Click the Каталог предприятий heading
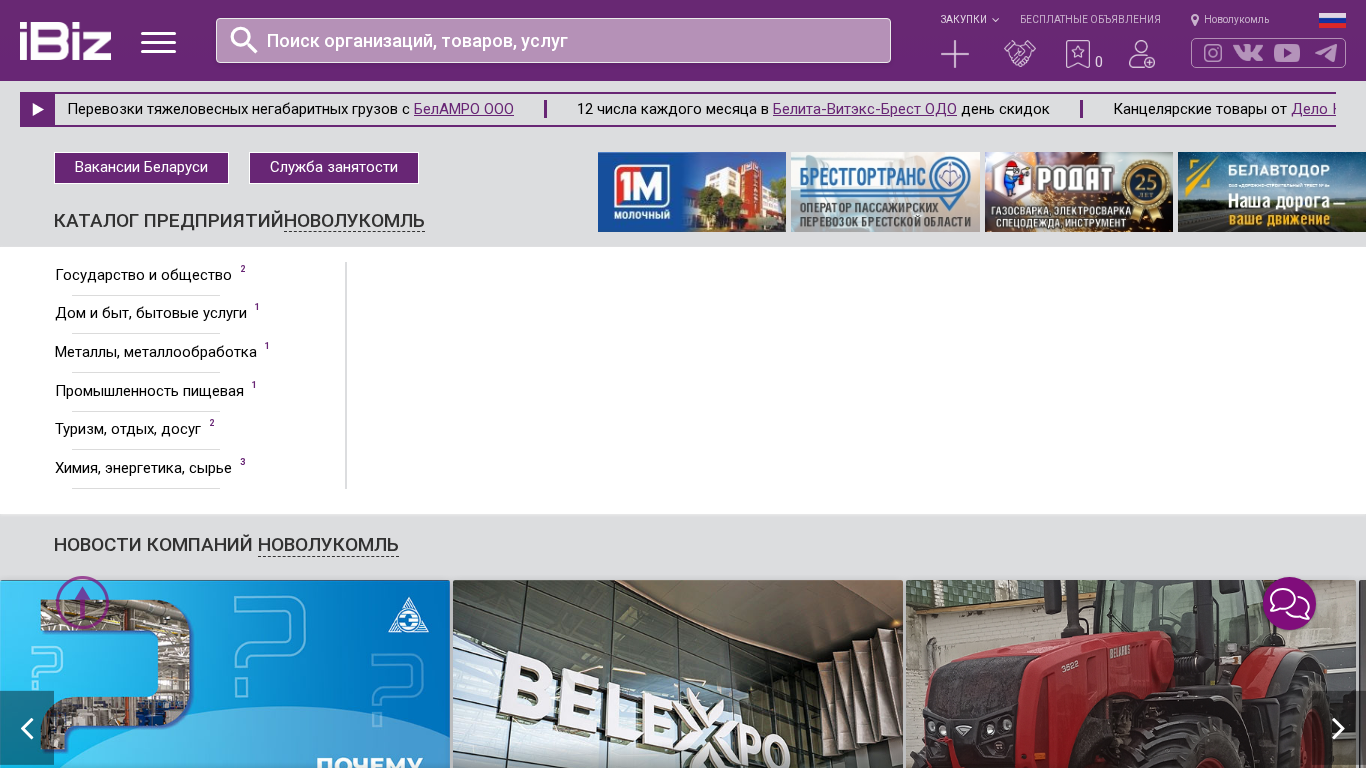Image resolution: width=1366 pixels, height=768 pixels. [x=169, y=221]
